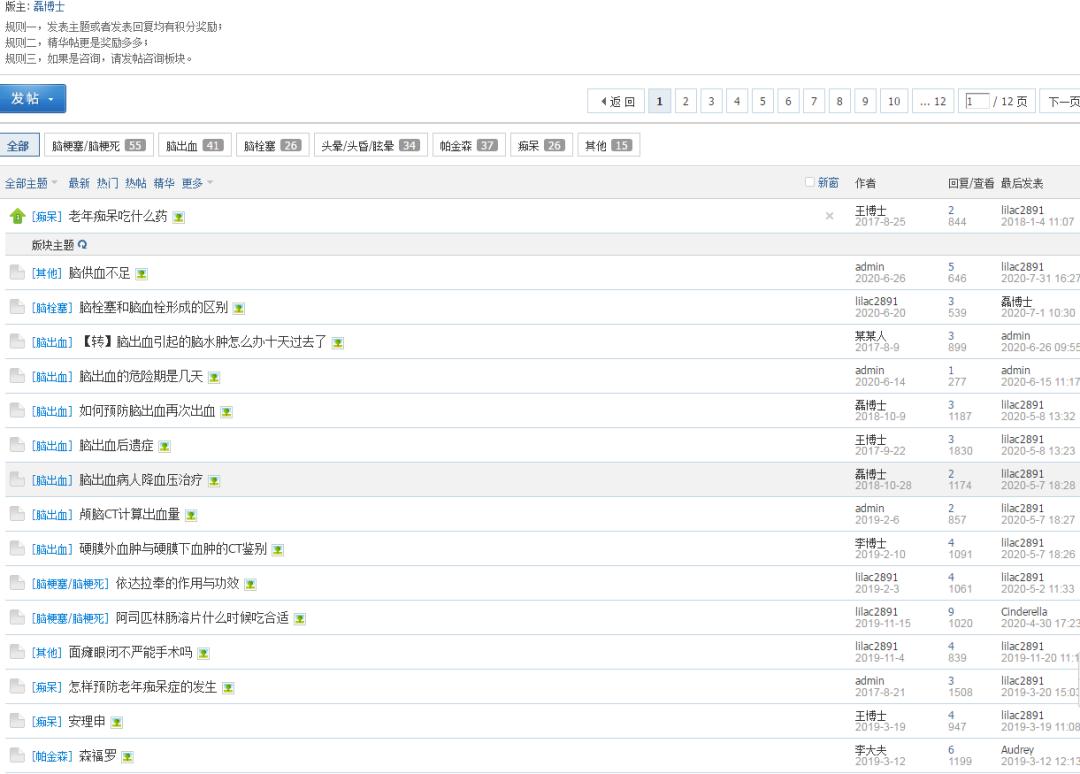The width and height of the screenshot is (1080, 774).
Task: Open the 发帖 dropdown button
Action: [33, 99]
